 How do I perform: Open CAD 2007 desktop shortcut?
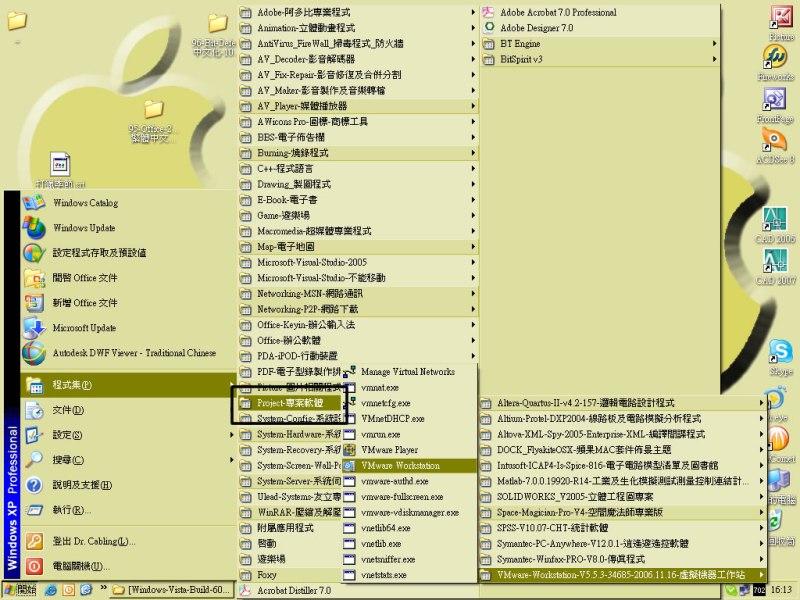[774, 267]
